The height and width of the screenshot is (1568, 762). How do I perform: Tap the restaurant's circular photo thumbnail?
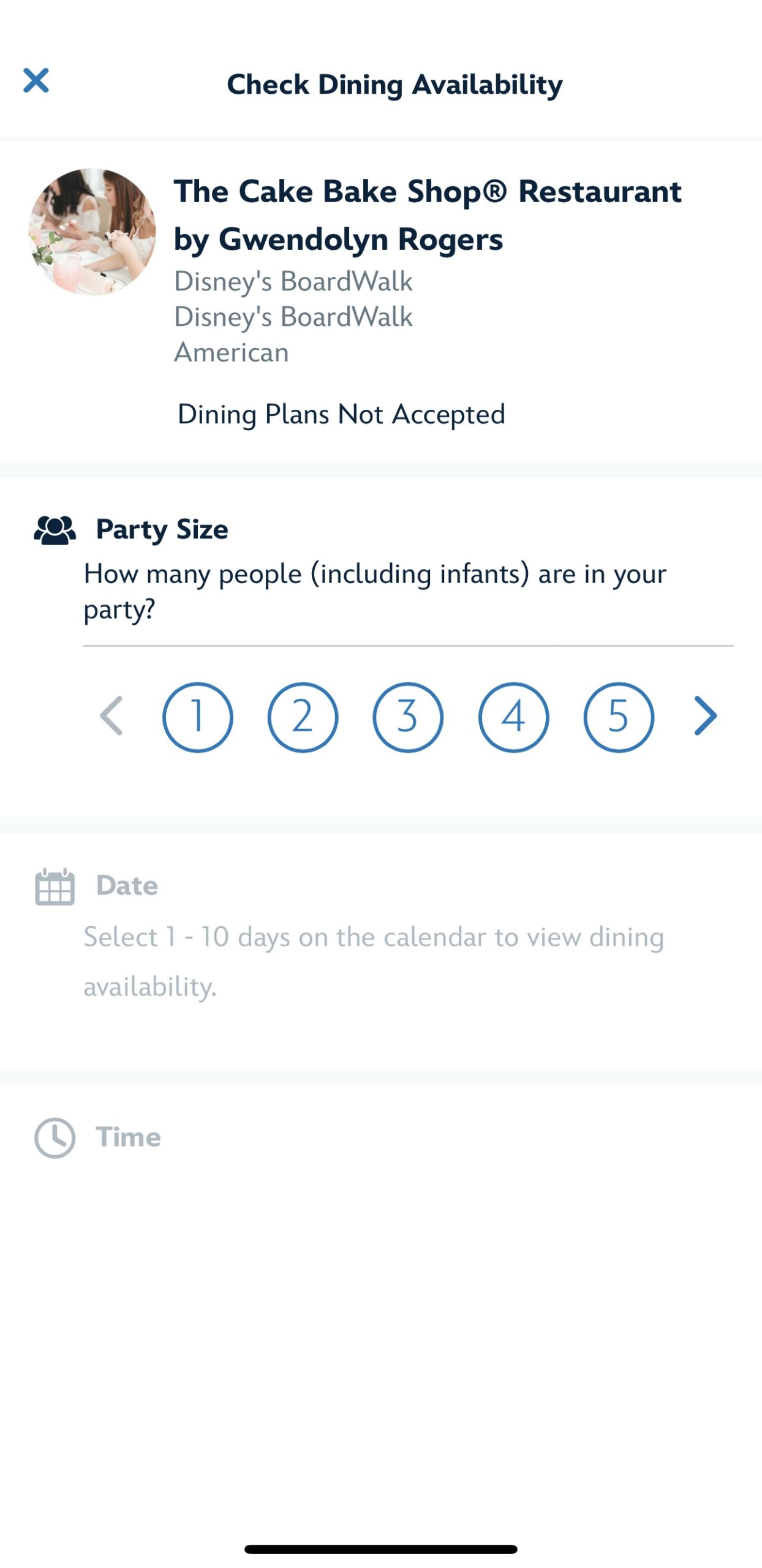[x=92, y=232]
